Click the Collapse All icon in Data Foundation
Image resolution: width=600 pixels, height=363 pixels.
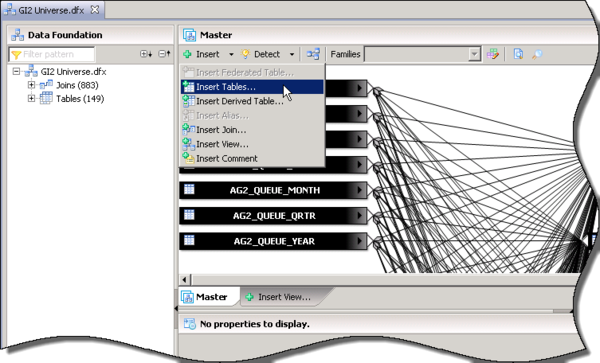(x=164, y=54)
